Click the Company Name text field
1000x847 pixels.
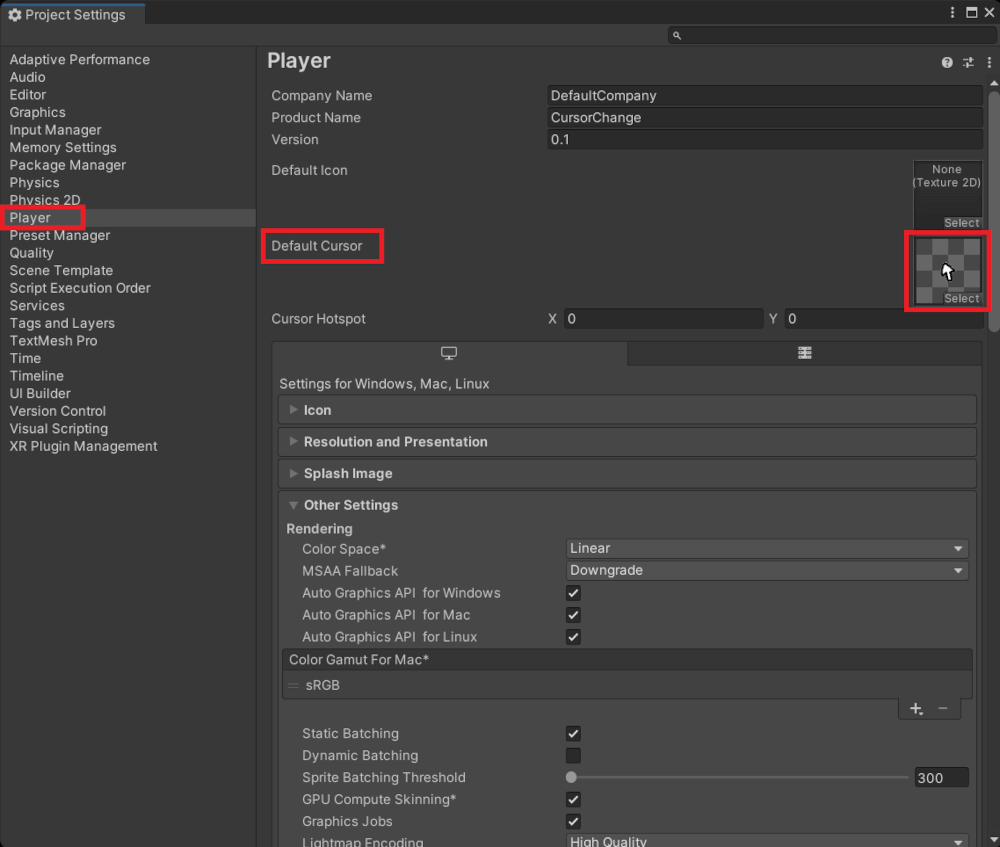(x=765, y=96)
